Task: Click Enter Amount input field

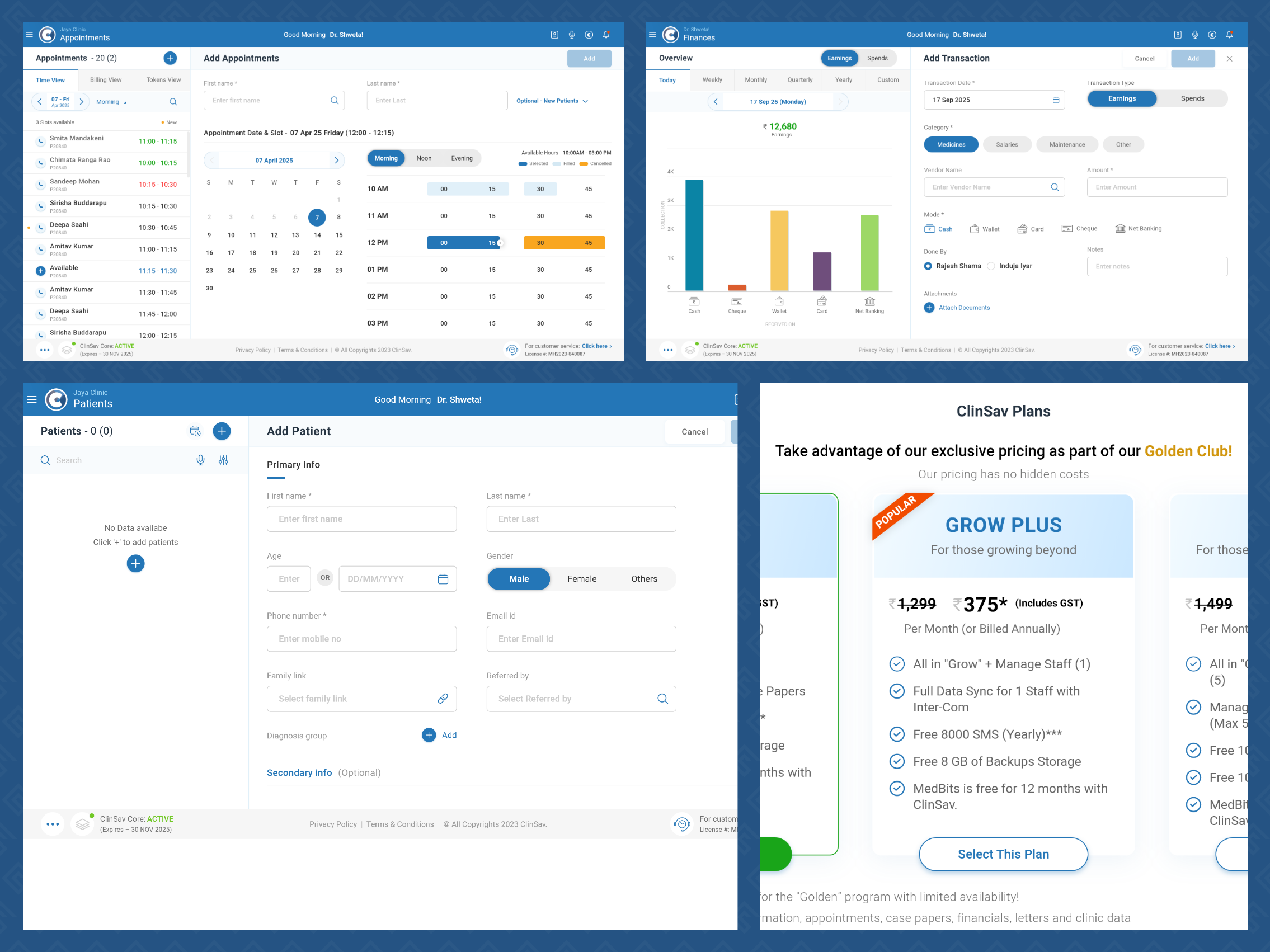Action: click(1157, 187)
